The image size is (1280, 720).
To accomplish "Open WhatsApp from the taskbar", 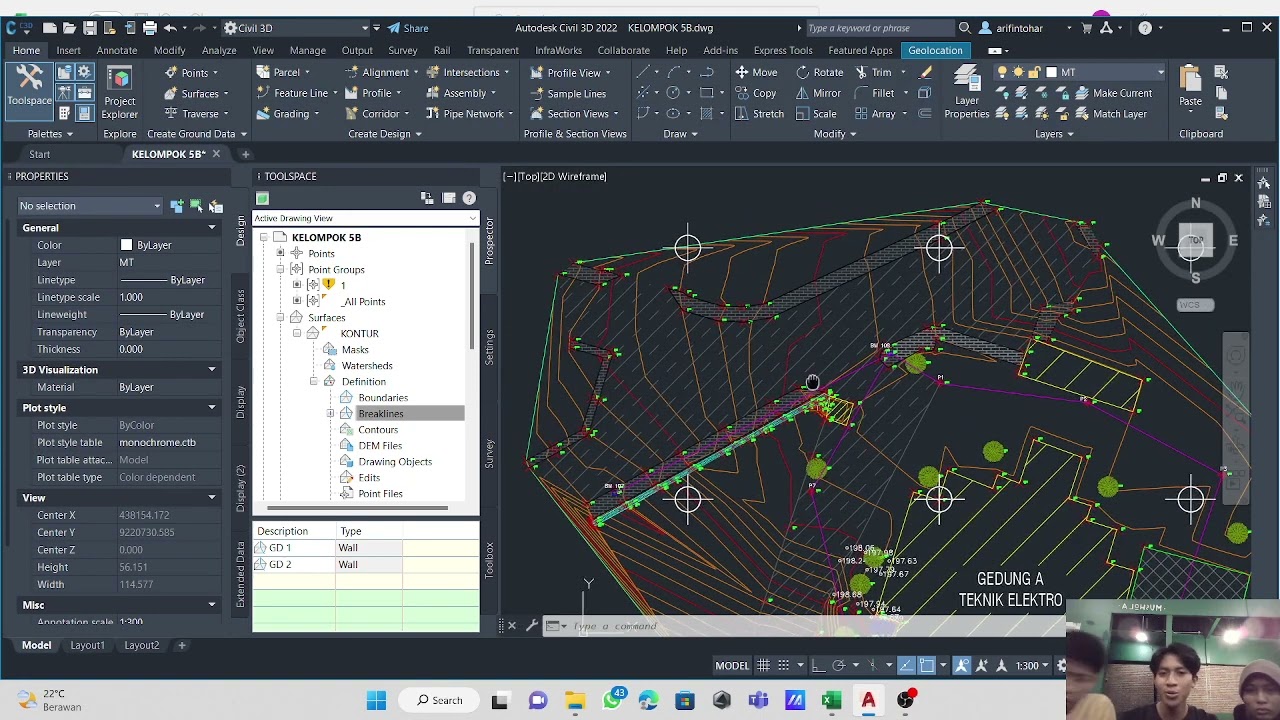I will pos(612,700).
